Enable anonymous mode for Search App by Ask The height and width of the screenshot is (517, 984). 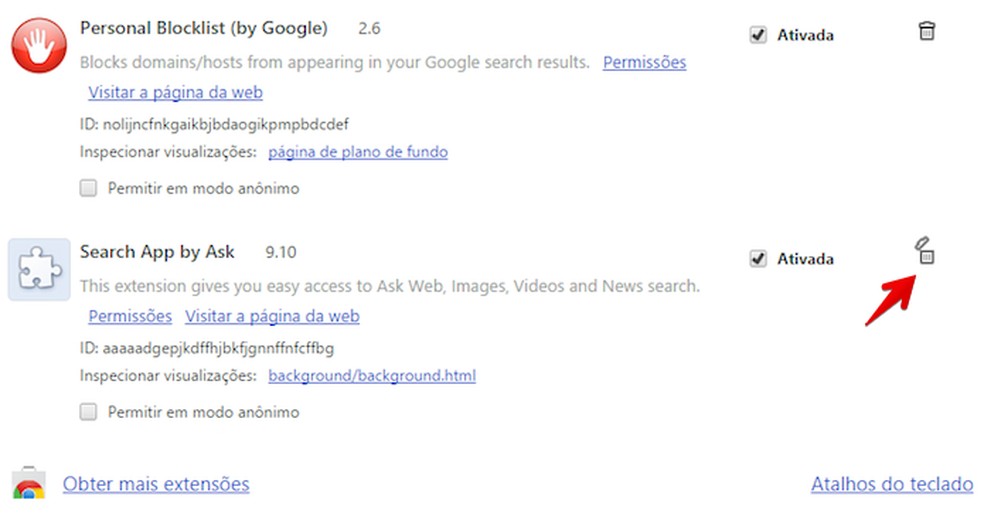click(x=89, y=411)
